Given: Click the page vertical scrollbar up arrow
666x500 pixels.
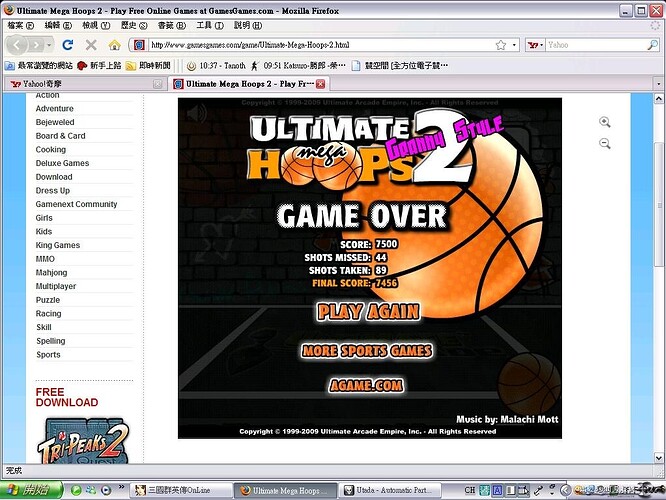Looking at the screenshot, I should (x=658, y=99).
